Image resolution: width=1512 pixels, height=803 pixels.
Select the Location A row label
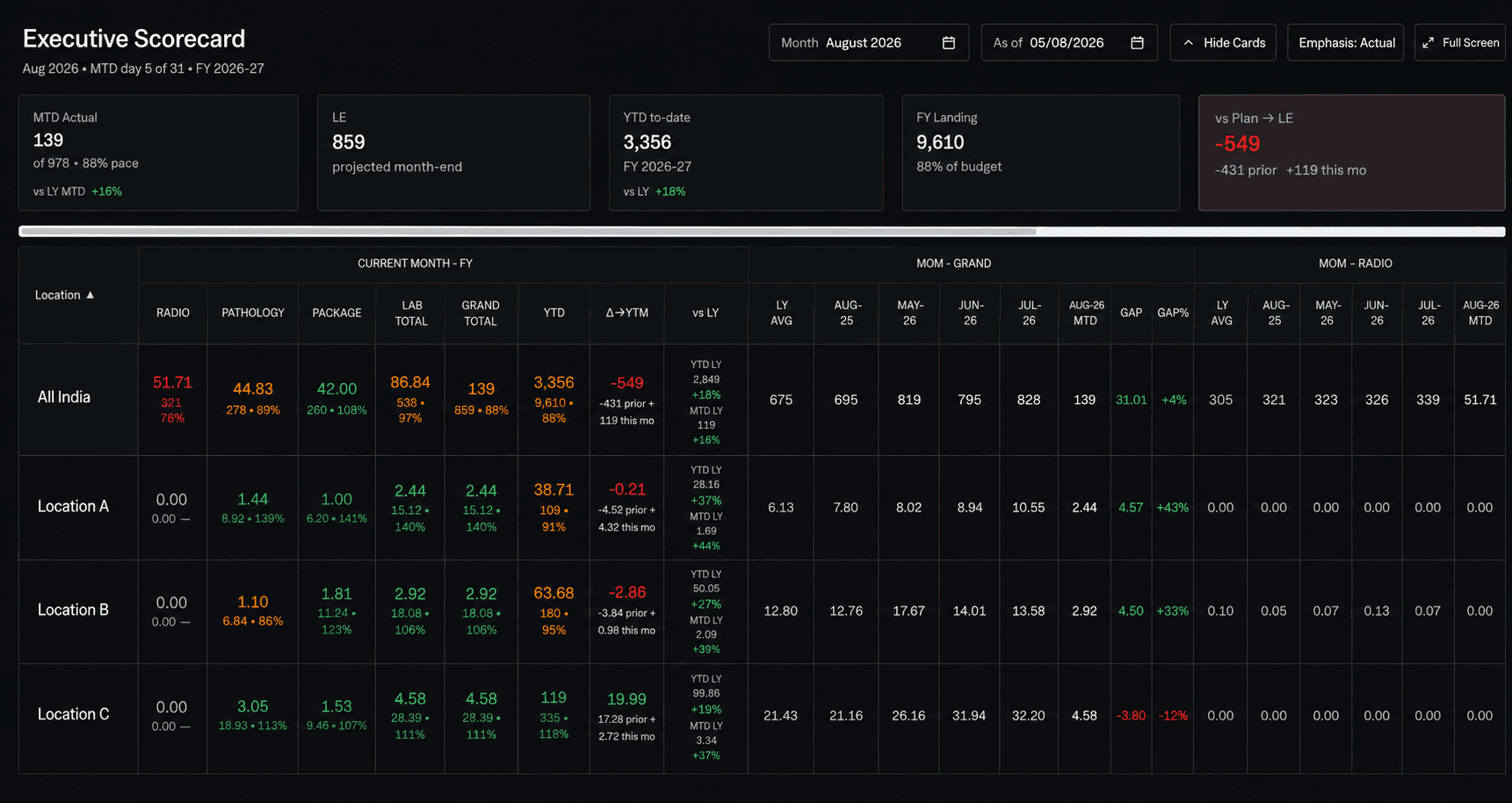[73, 506]
